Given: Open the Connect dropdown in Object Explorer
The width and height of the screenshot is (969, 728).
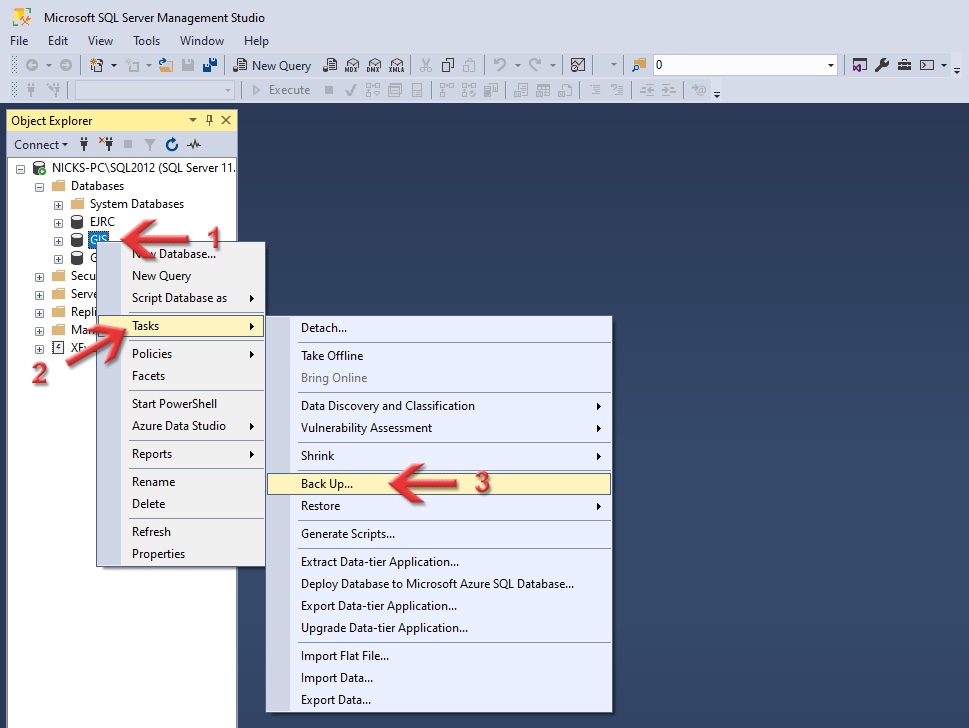Looking at the screenshot, I should pos(41,145).
